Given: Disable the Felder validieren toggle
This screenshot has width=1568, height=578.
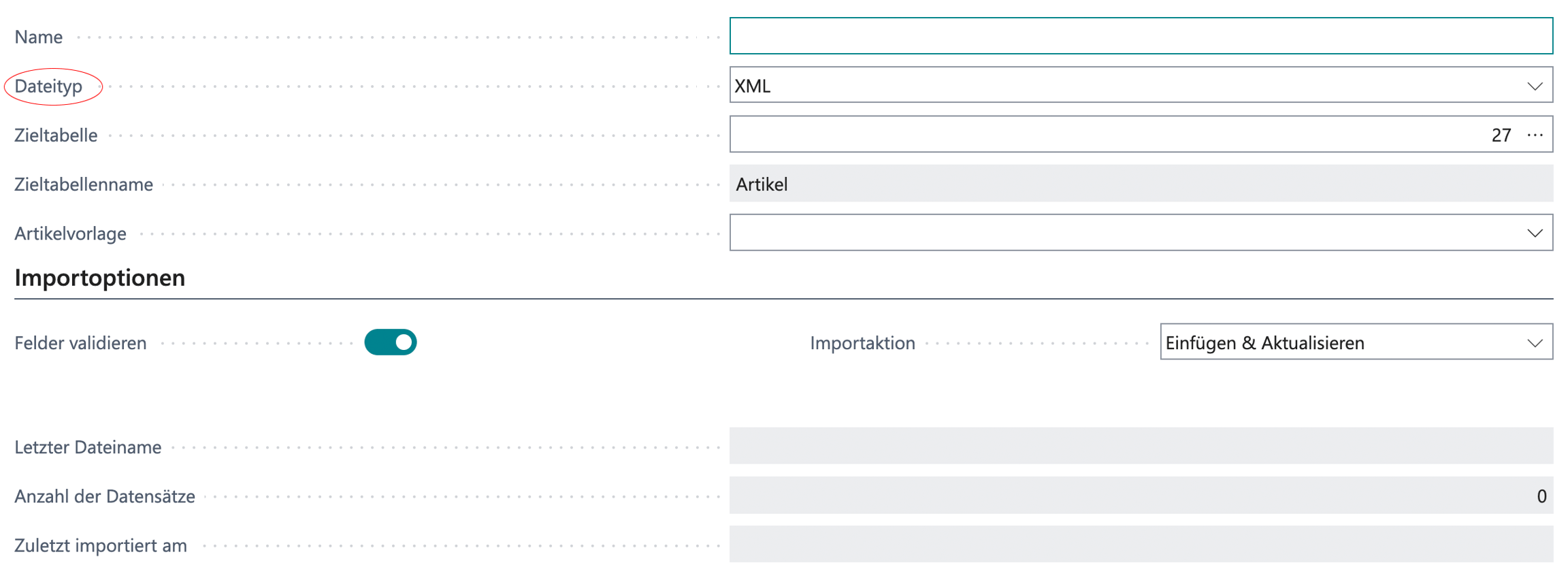Looking at the screenshot, I should pos(391,342).
